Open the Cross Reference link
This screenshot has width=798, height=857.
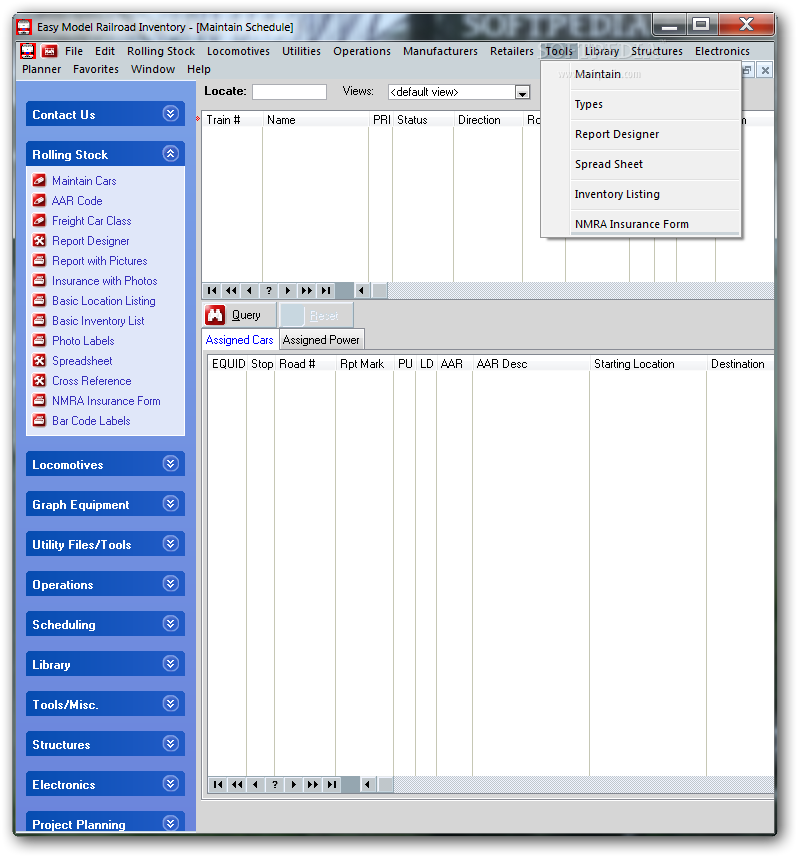(92, 381)
